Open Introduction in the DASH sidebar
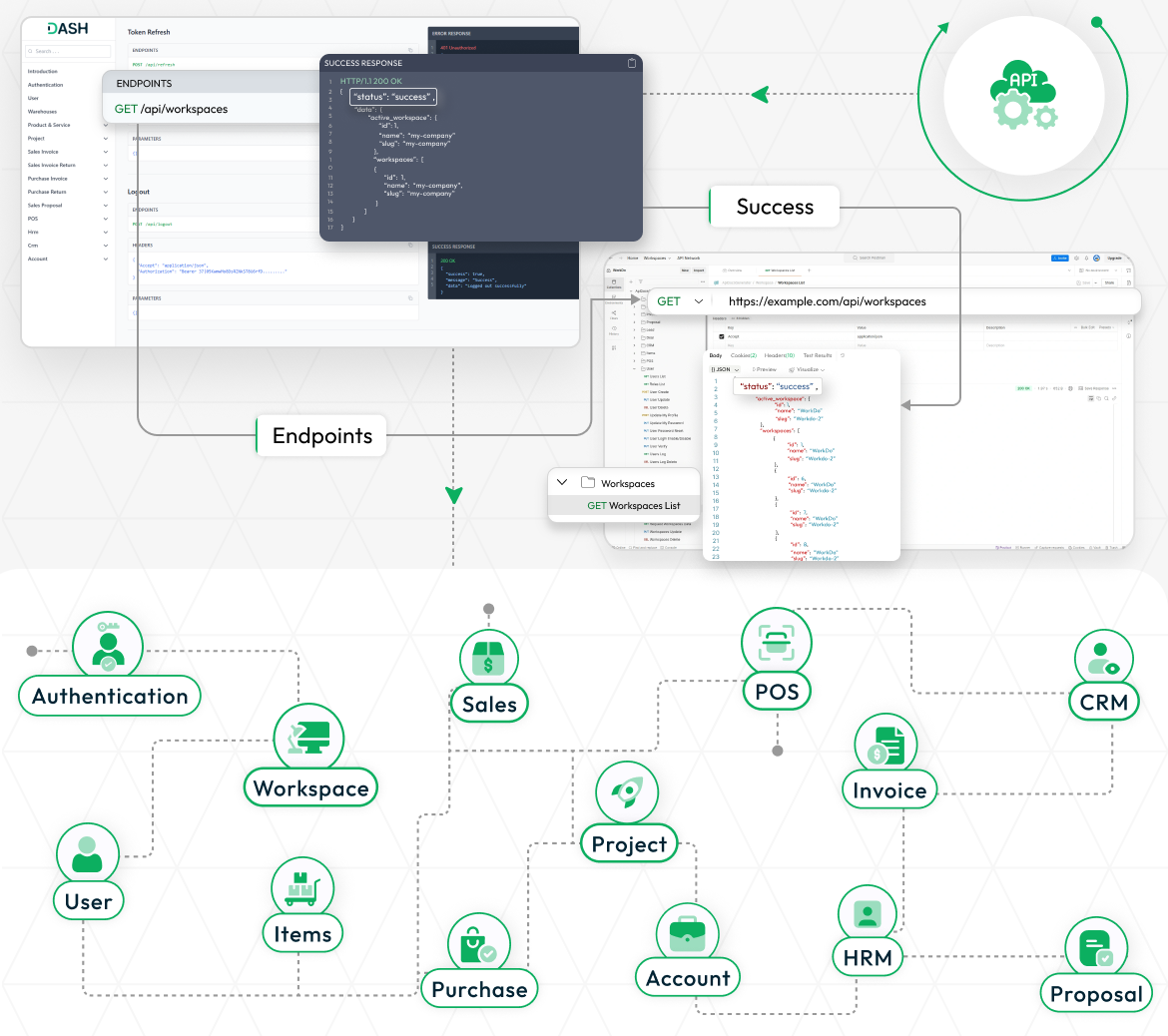Screen dimensions: 1168x1036 (x=43, y=72)
